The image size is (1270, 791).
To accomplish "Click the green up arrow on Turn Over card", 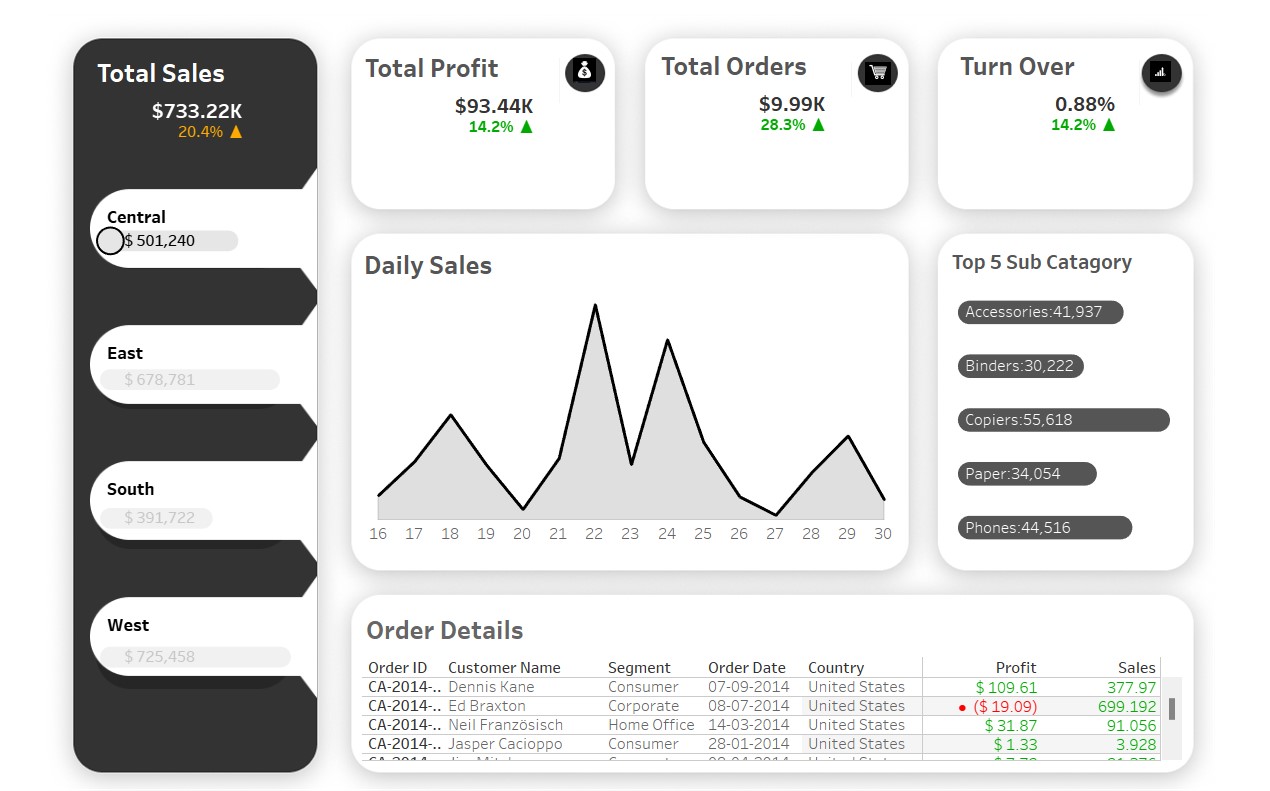I will click(1108, 125).
